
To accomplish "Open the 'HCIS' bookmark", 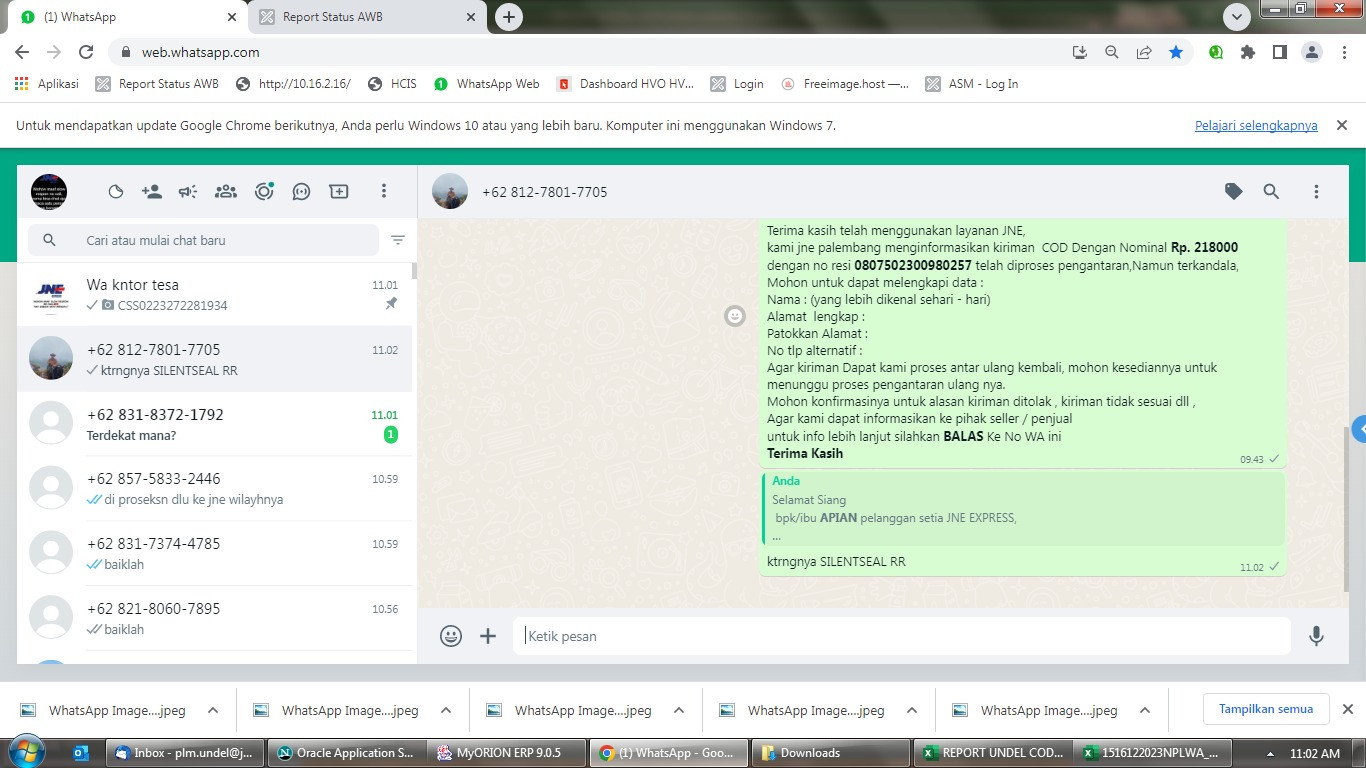I will 392,84.
